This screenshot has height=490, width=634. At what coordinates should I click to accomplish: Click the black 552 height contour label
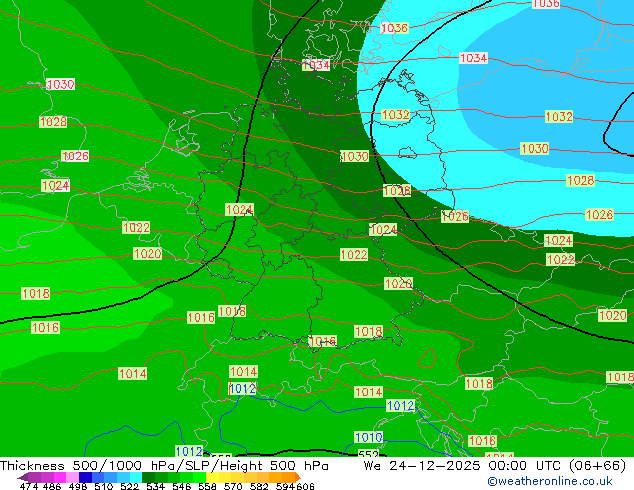(x=368, y=454)
